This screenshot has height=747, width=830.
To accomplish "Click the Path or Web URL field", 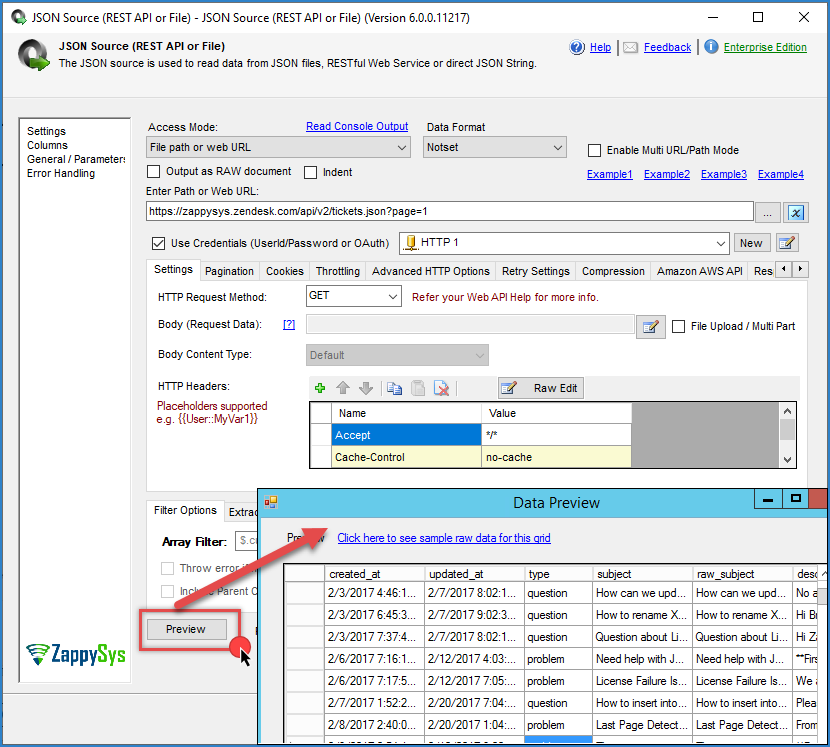I will (x=448, y=212).
